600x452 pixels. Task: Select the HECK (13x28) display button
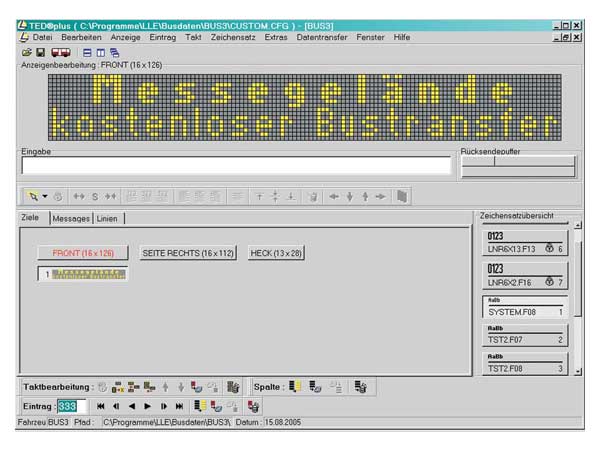click(x=276, y=253)
